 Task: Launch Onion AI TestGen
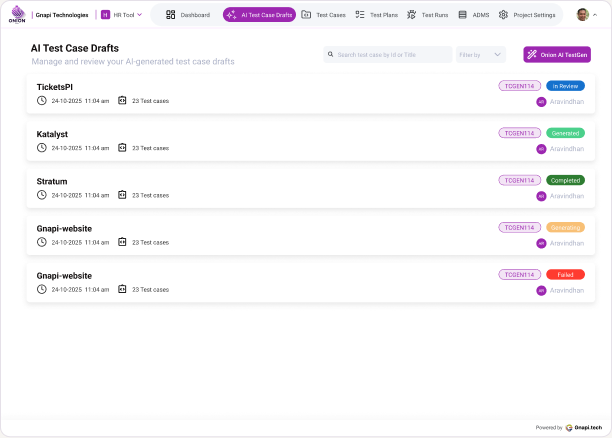557,55
